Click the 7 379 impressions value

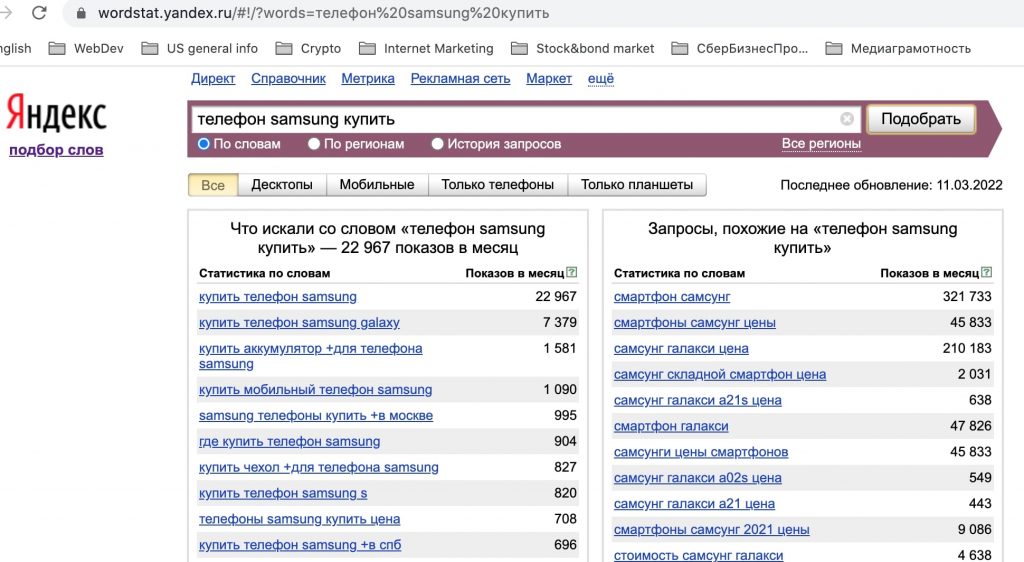[x=560, y=322]
